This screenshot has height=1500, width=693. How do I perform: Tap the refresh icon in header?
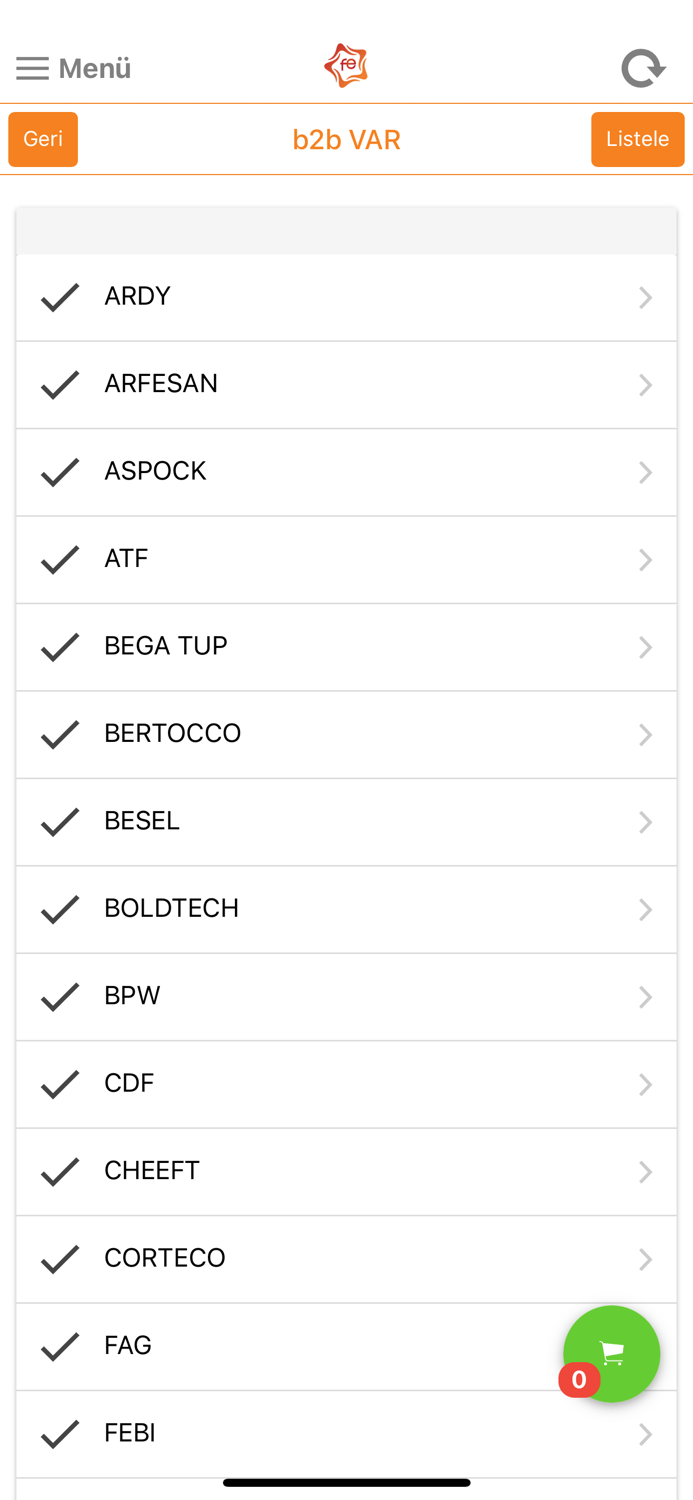coord(643,68)
